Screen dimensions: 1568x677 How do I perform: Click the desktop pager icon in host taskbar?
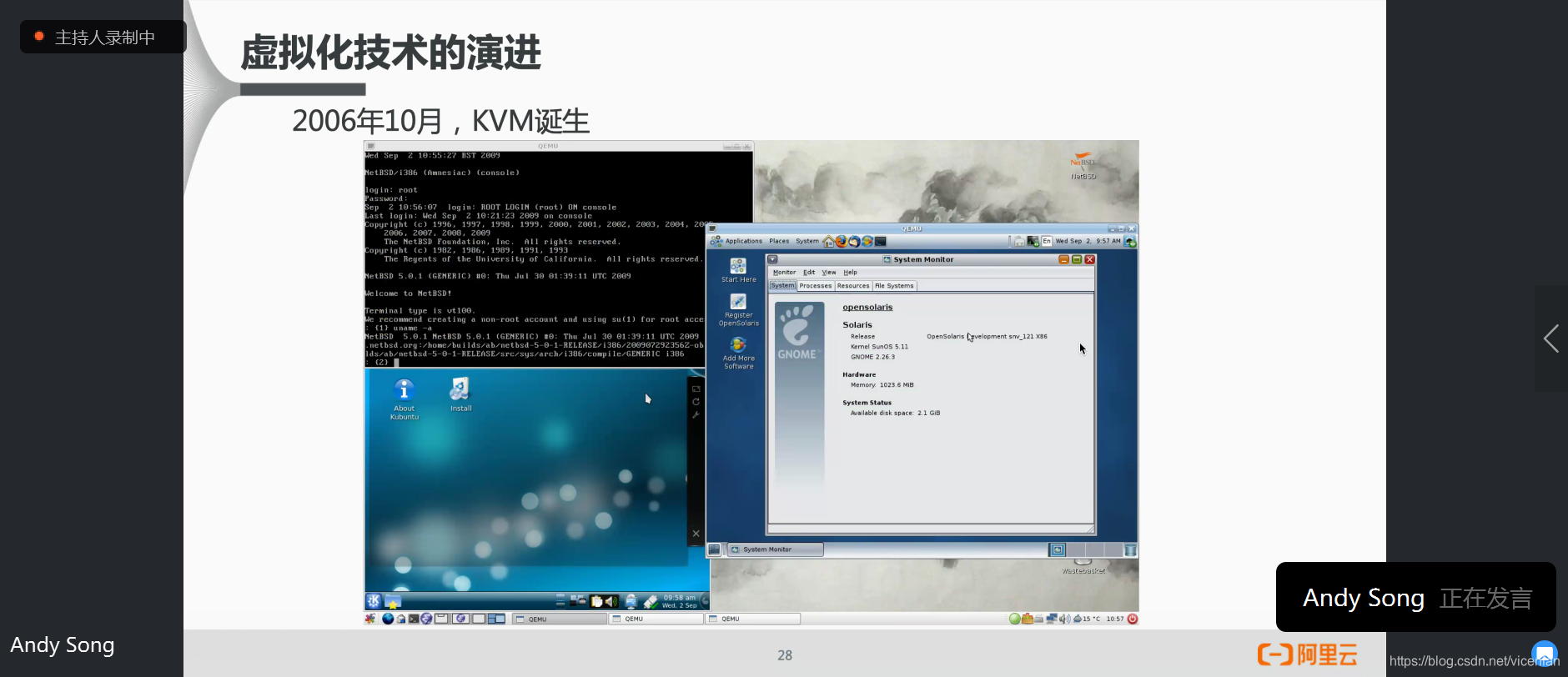(x=497, y=619)
